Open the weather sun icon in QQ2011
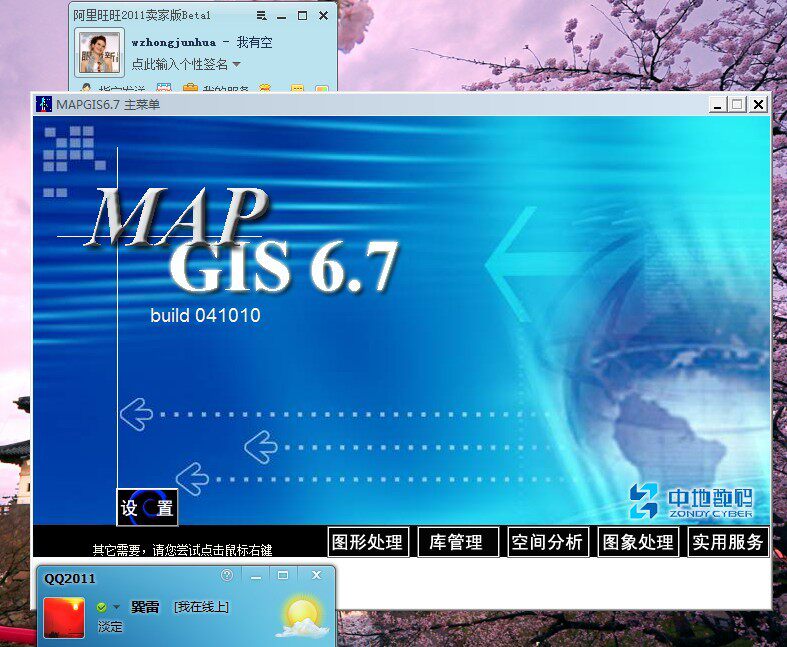The image size is (787, 647). 302,616
